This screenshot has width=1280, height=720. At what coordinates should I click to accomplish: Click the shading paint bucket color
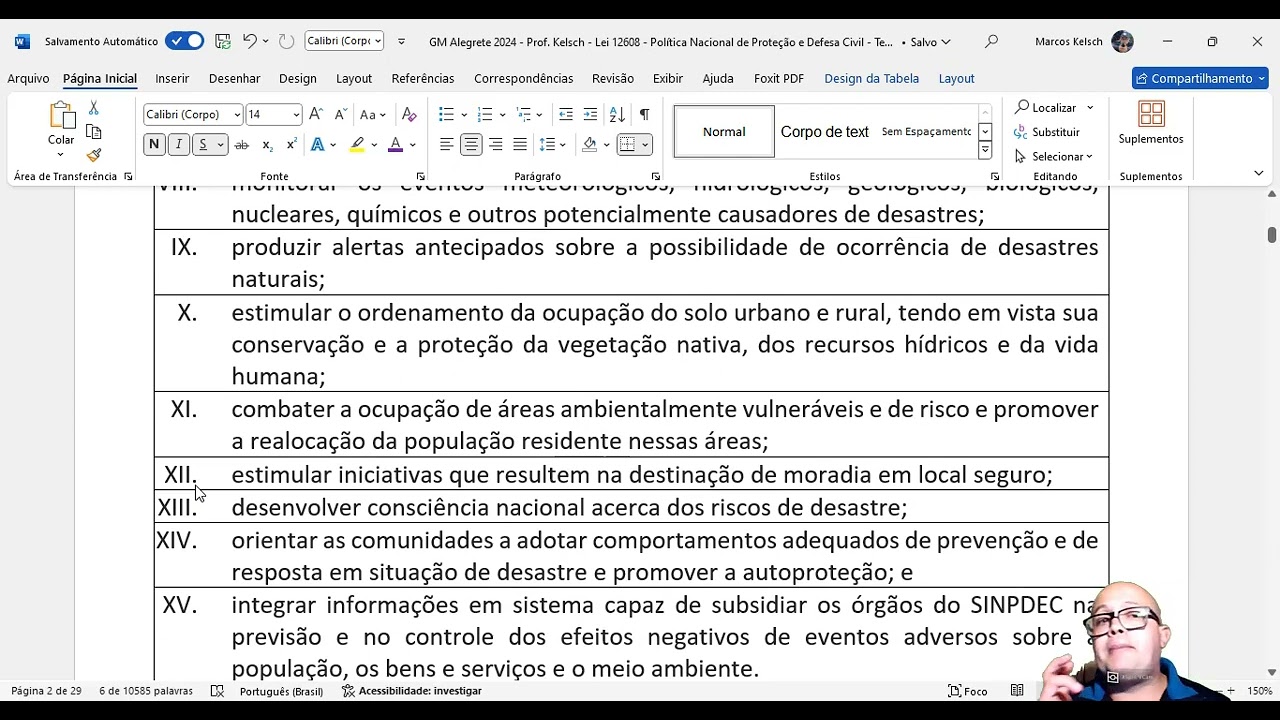[x=589, y=145]
